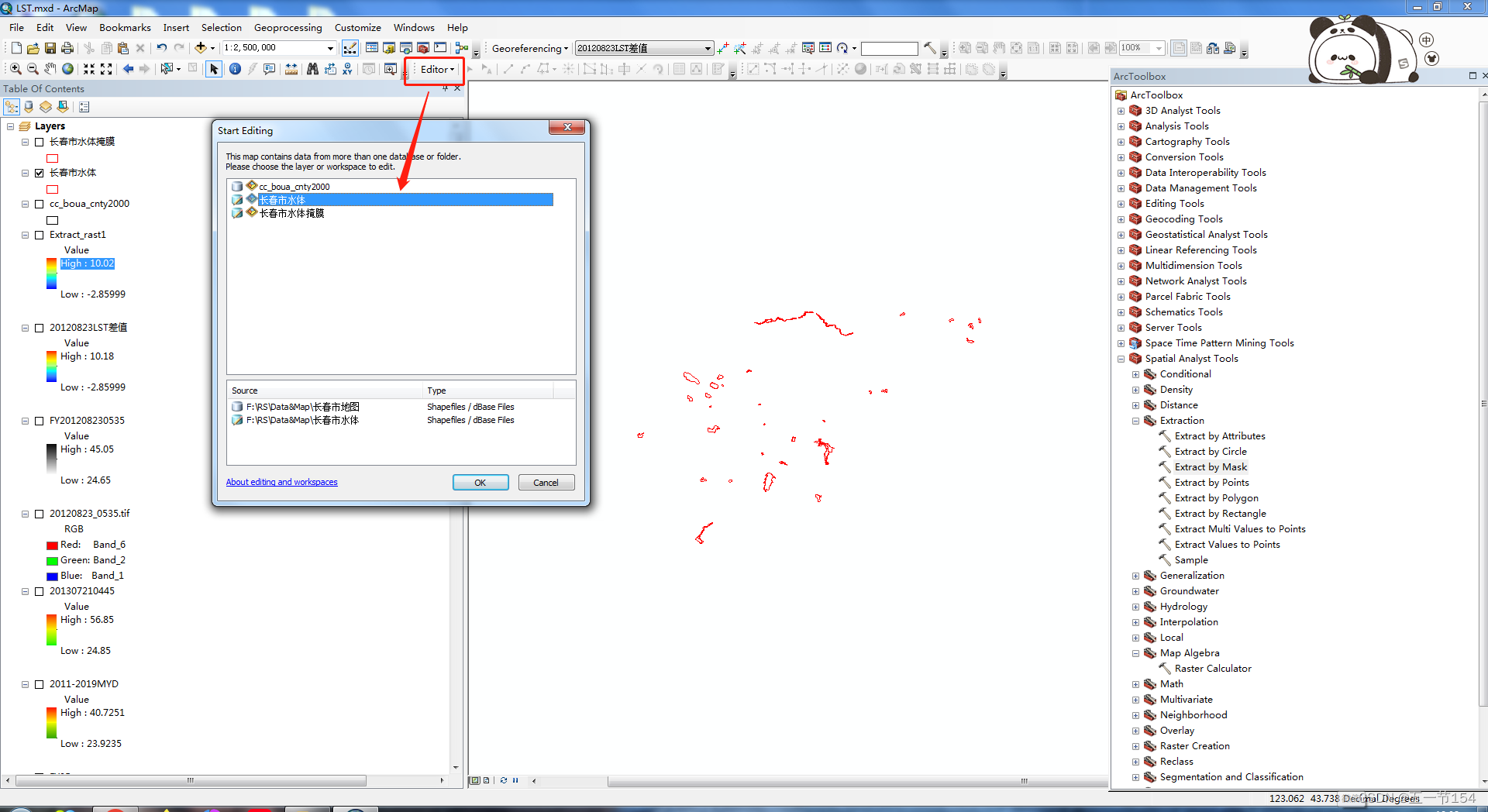The image size is (1488, 812).
Task: Uncheck the 长春市水体 layer checkbox
Action: 40,173
